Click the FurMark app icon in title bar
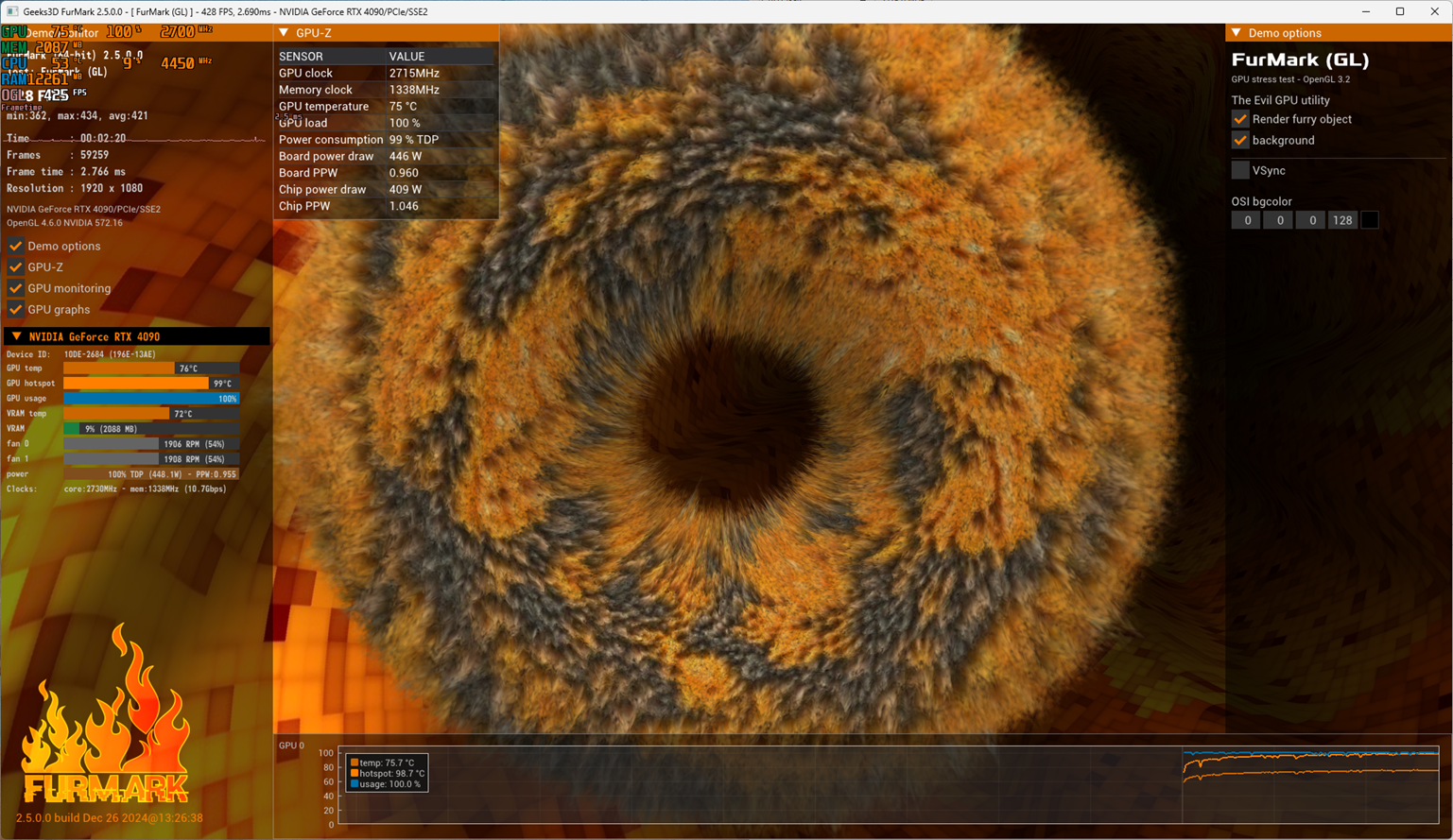1453x840 pixels. click(x=12, y=11)
